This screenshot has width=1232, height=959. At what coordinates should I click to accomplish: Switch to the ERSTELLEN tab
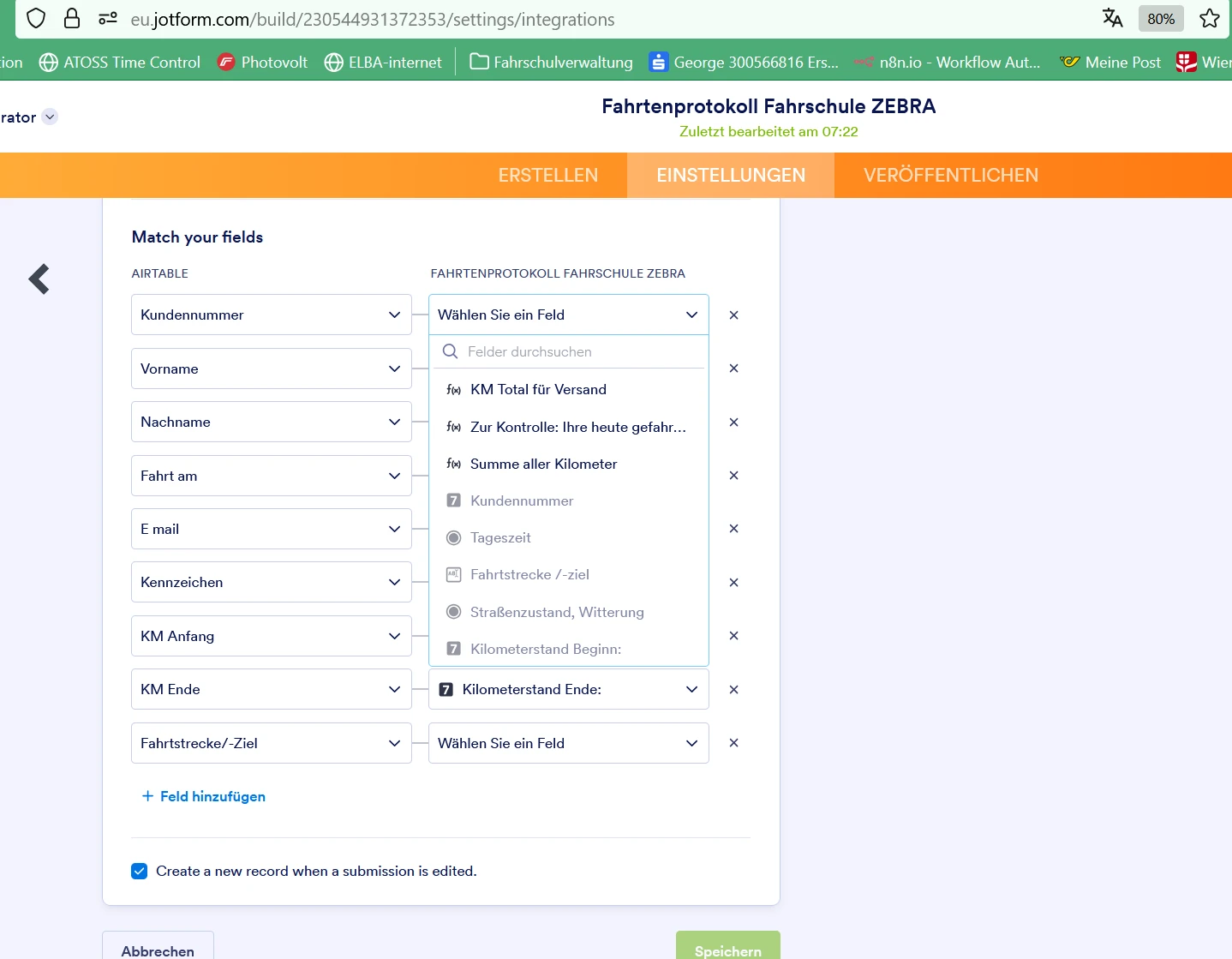(x=547, y=175)
